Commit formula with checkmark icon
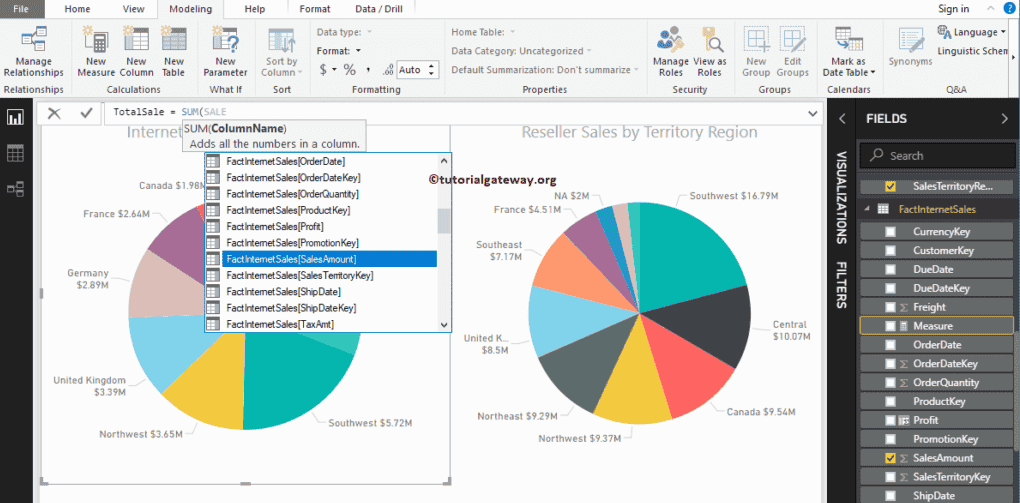Image resolution: width=1020 pixels, height=503 pixels. [86, 113]
